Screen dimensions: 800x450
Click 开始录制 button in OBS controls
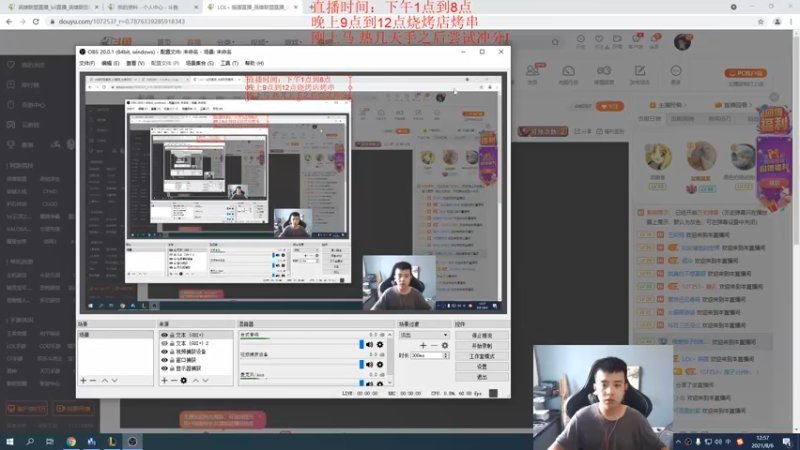pyautogui.click(x=482, y=346)
